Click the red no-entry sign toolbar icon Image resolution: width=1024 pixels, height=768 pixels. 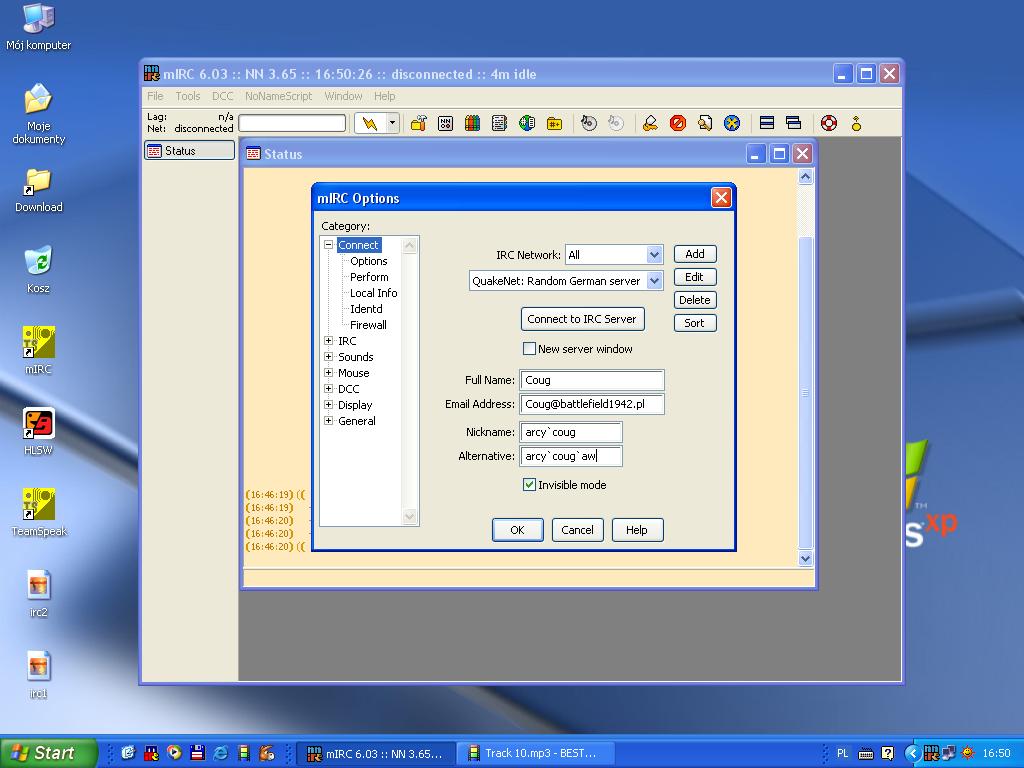(678, 123)
